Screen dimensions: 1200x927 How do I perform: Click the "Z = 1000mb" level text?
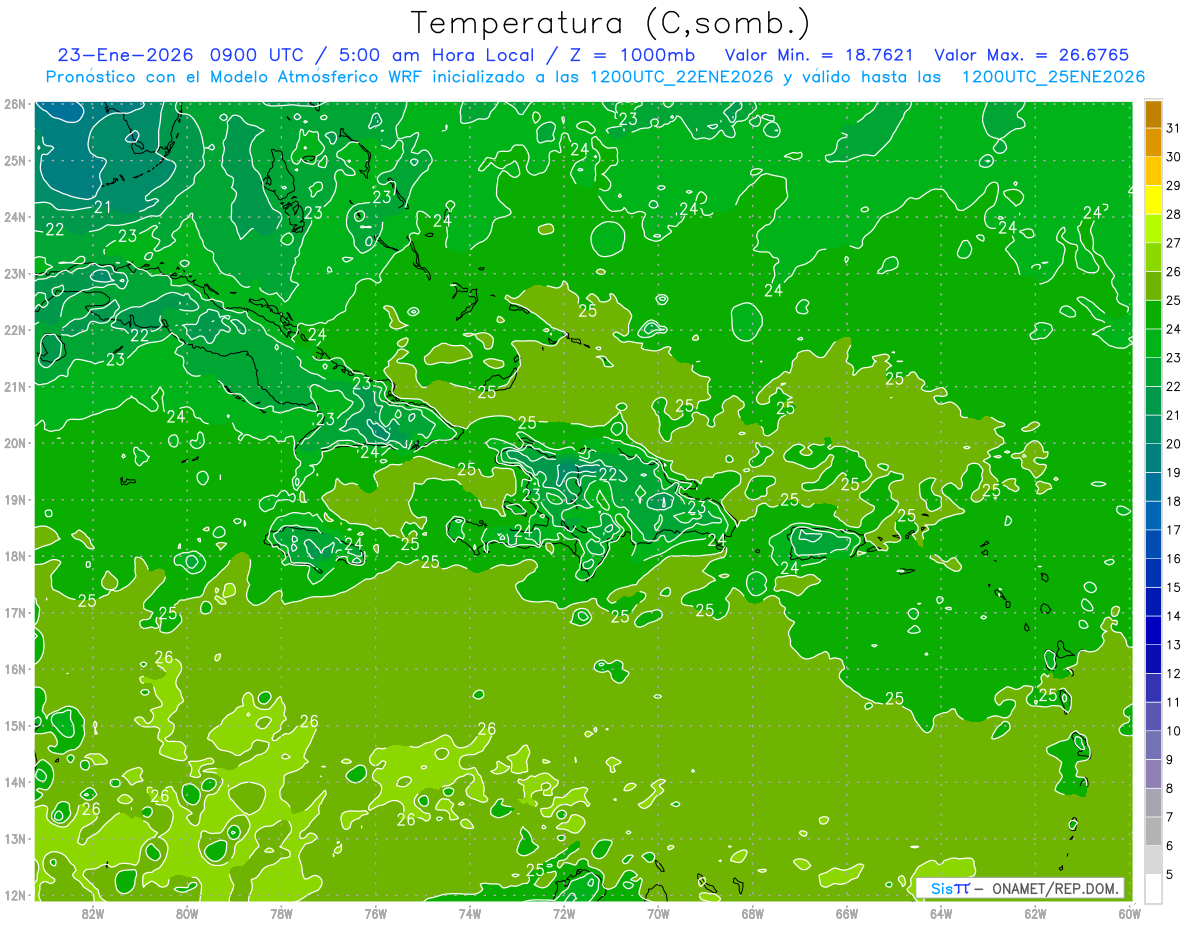pyautogui.click(x=632, y=56)
